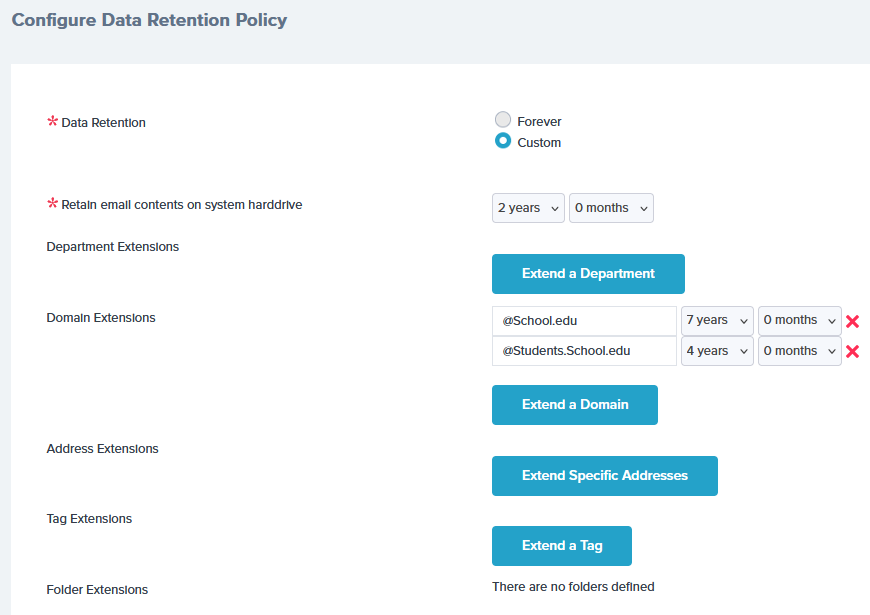This screenshot has width=870, height=615.
Task: Click the 'There are no folders defined' text
Action: 573,587
